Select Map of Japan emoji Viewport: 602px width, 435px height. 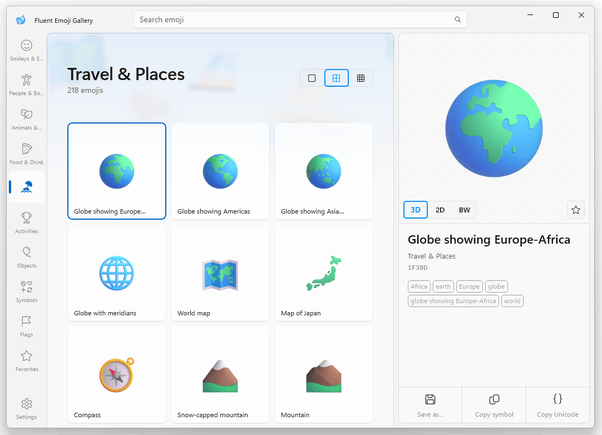tap(324, 273)
